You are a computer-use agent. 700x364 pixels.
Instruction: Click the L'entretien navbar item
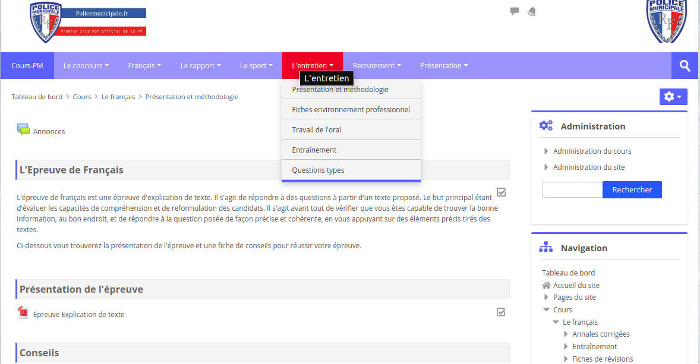tap(312, 66)
